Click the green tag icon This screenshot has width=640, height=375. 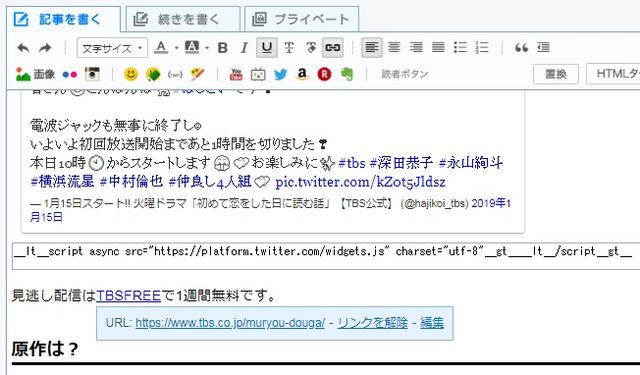point(153,75)
